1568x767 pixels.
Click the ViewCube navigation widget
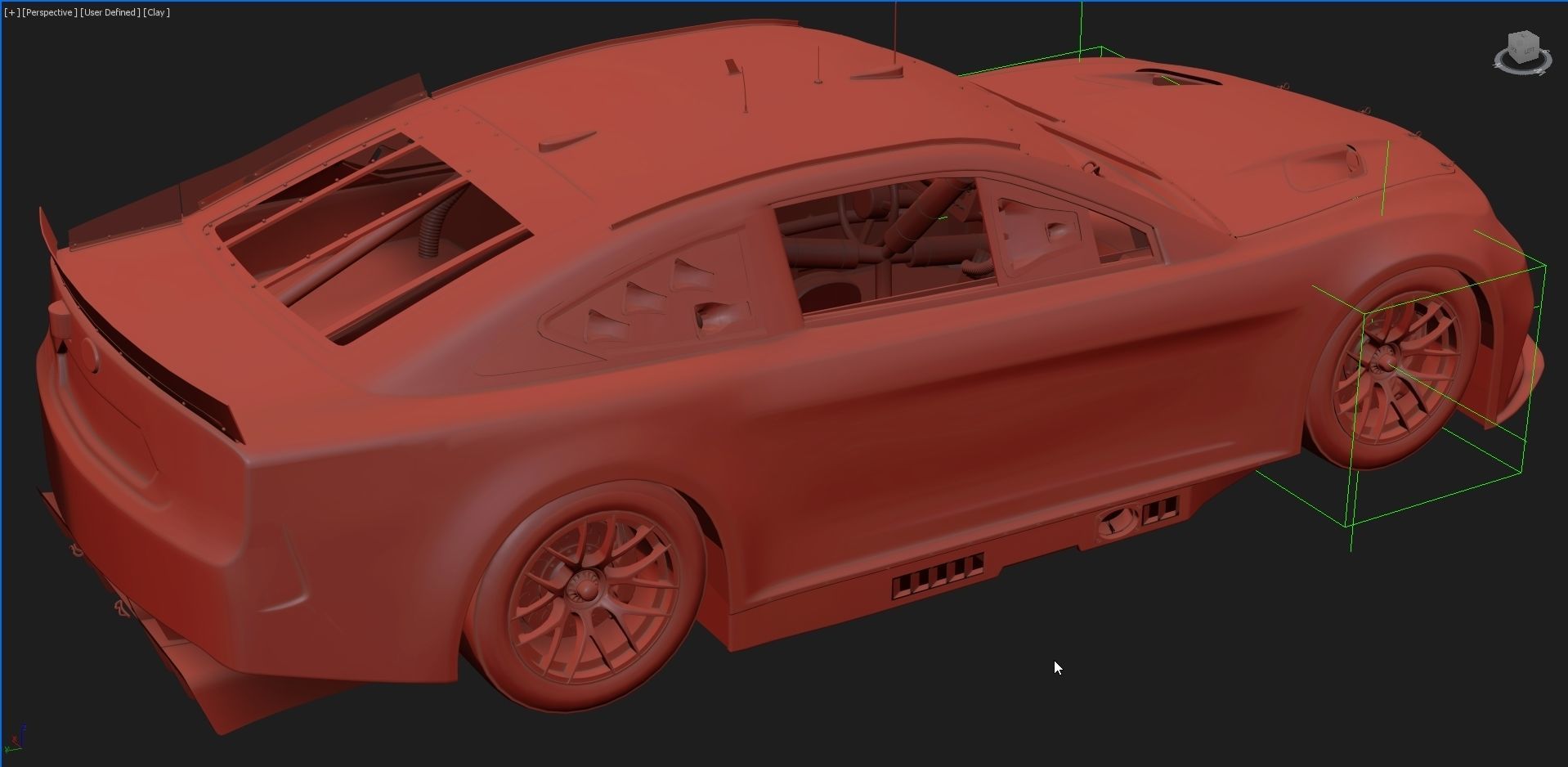[x=1523, y=52]
